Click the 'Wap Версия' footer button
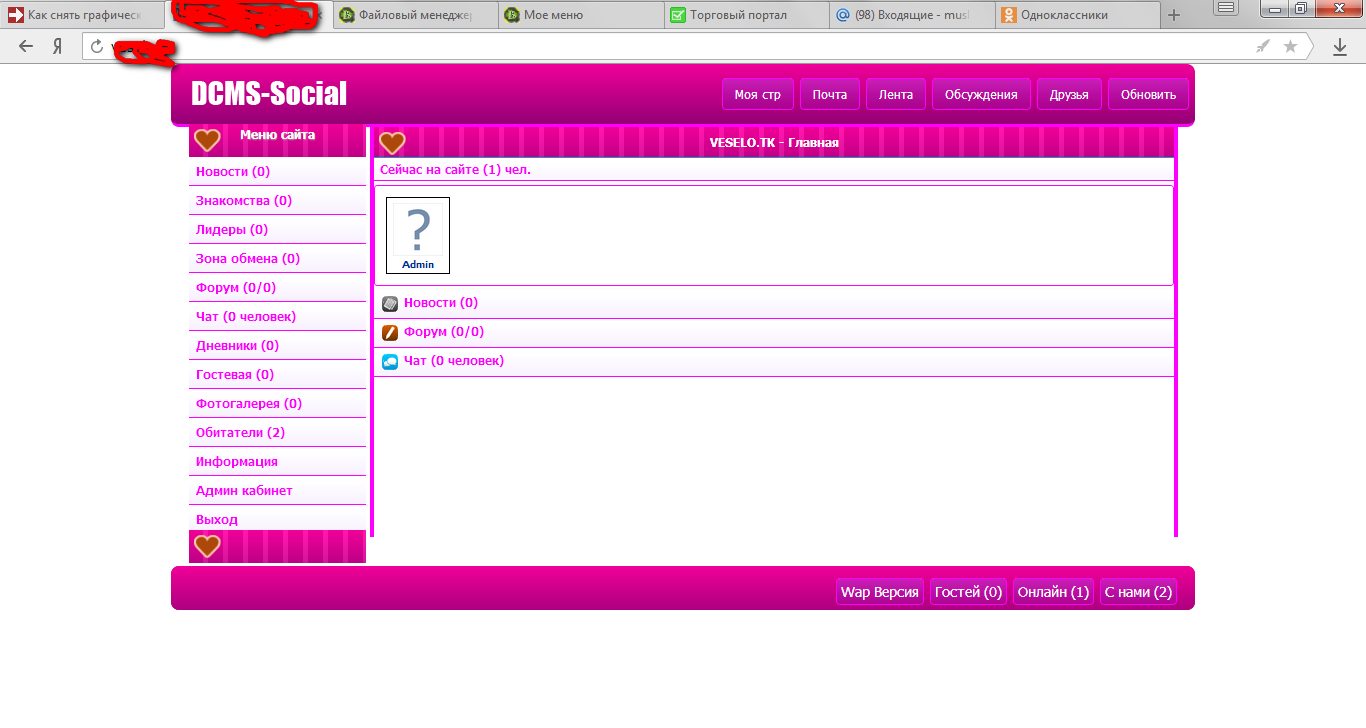The width and height of the screenshot is (1366, 728). [879, 592]
